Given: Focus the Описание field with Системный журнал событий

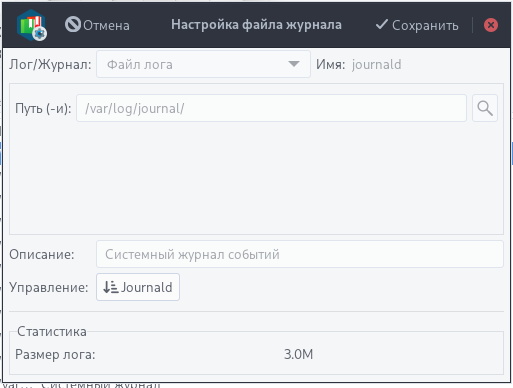Looking at the screenshot, I should tap(300, 254).
